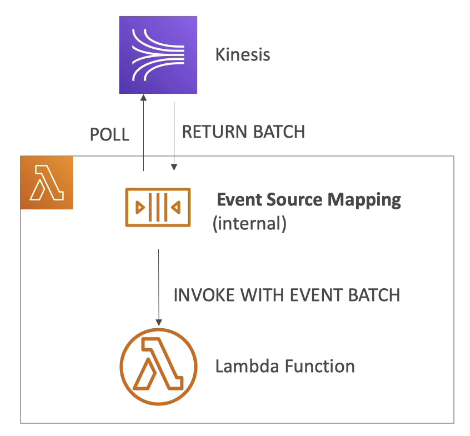Select the Event Source Mapping queue icon
The image size is (470, 436).
pos(158,207)
